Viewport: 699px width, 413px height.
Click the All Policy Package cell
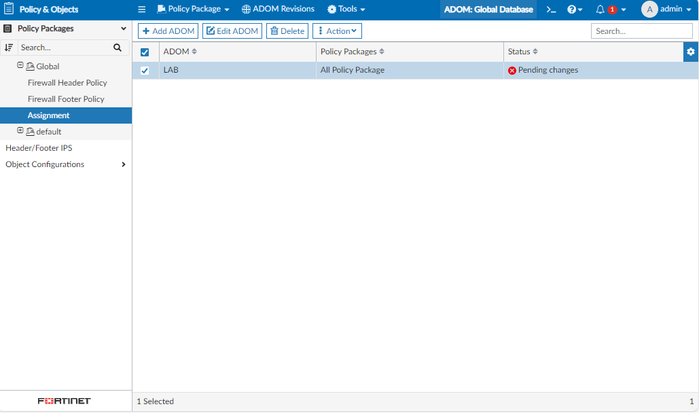[410, 70]
